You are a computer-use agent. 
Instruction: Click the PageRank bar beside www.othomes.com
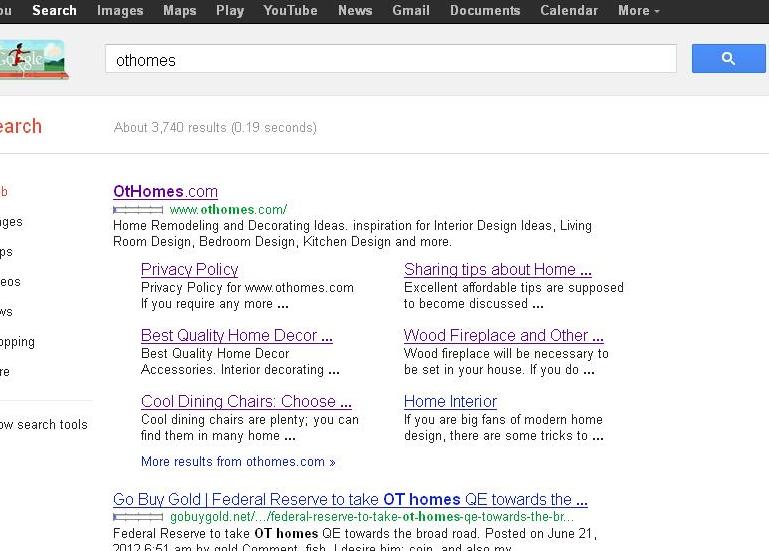coord(138,210)
